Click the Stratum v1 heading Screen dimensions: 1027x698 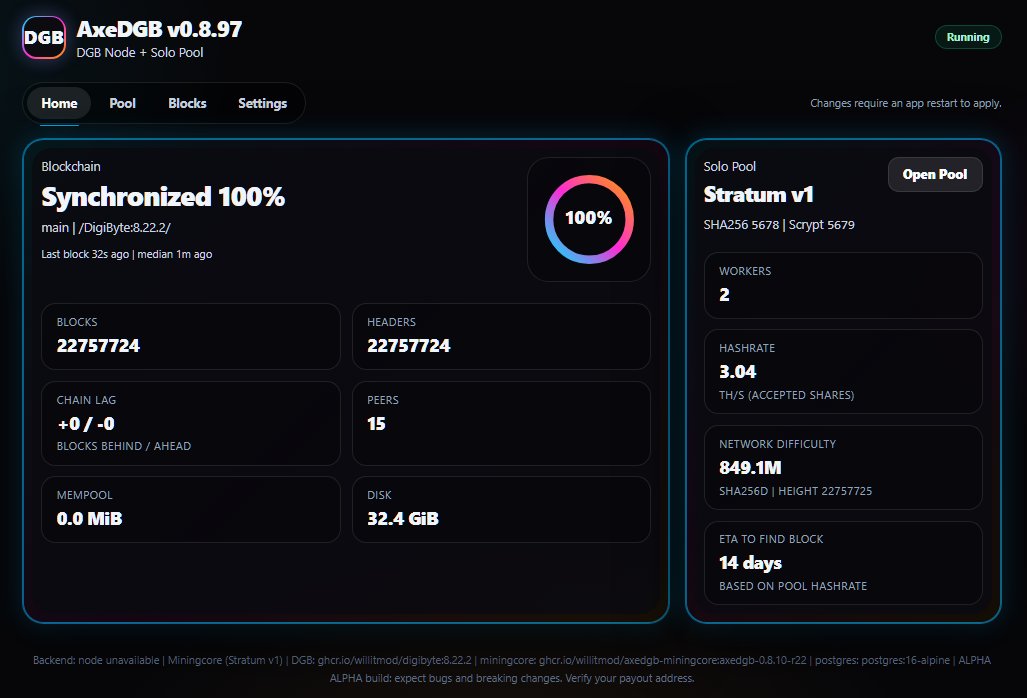pos(758,194)
